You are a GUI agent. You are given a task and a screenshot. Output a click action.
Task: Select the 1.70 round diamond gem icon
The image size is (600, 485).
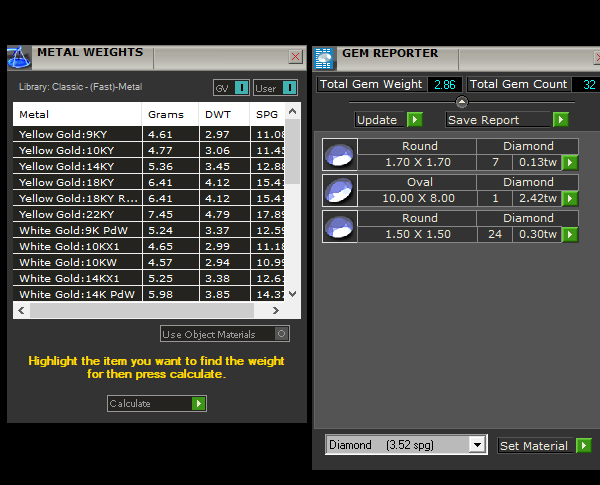coord(339,155)
